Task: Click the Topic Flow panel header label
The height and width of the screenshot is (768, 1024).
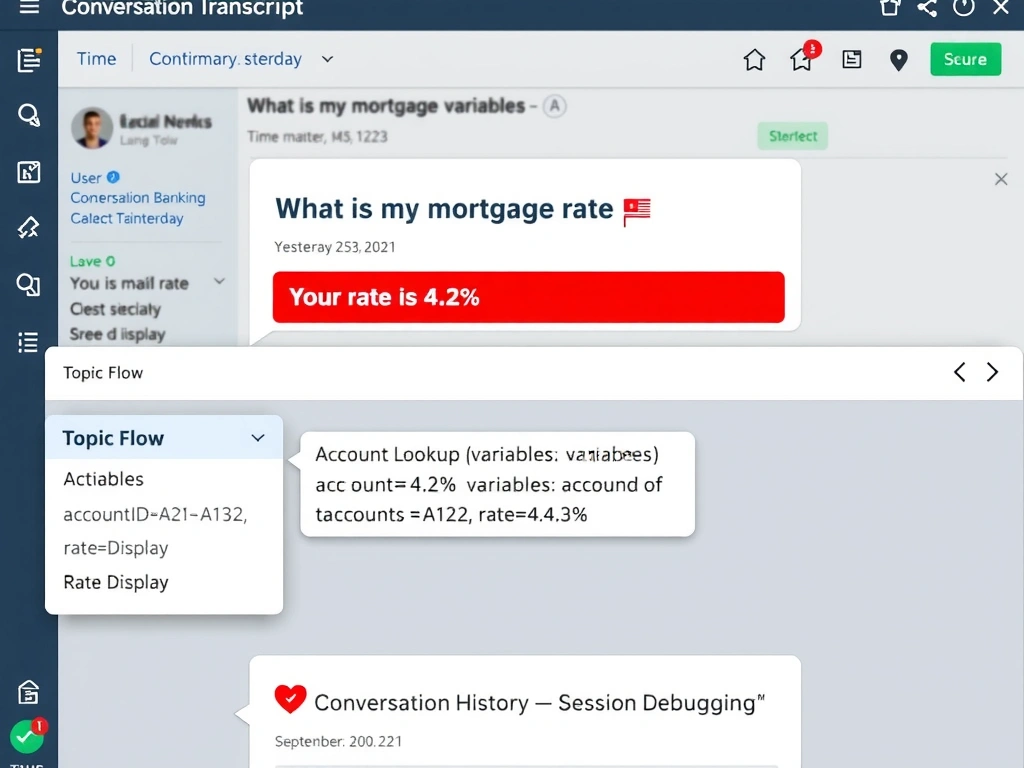Action: tap(103, 373)
